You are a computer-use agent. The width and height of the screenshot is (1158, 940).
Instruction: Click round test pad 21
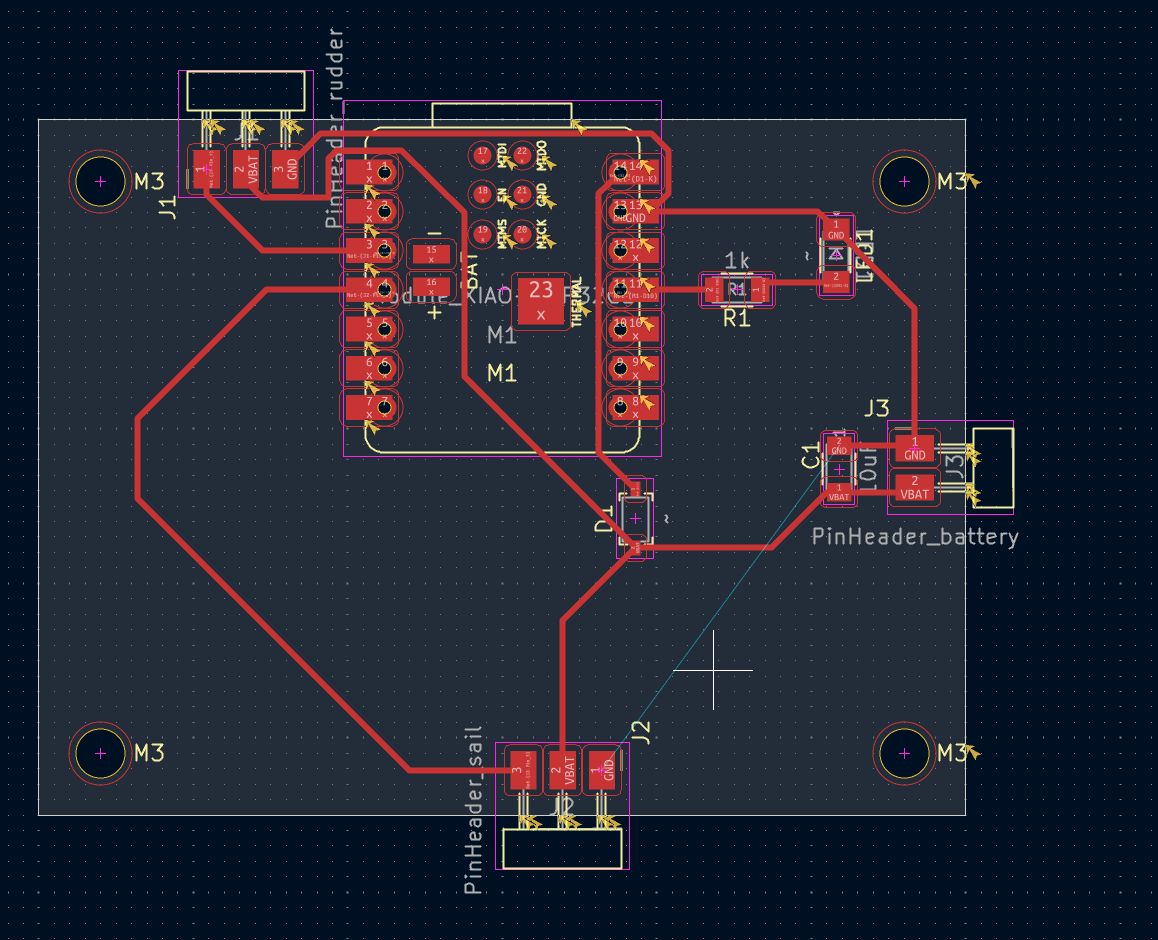pyautogui.click(x=522, y=194)
